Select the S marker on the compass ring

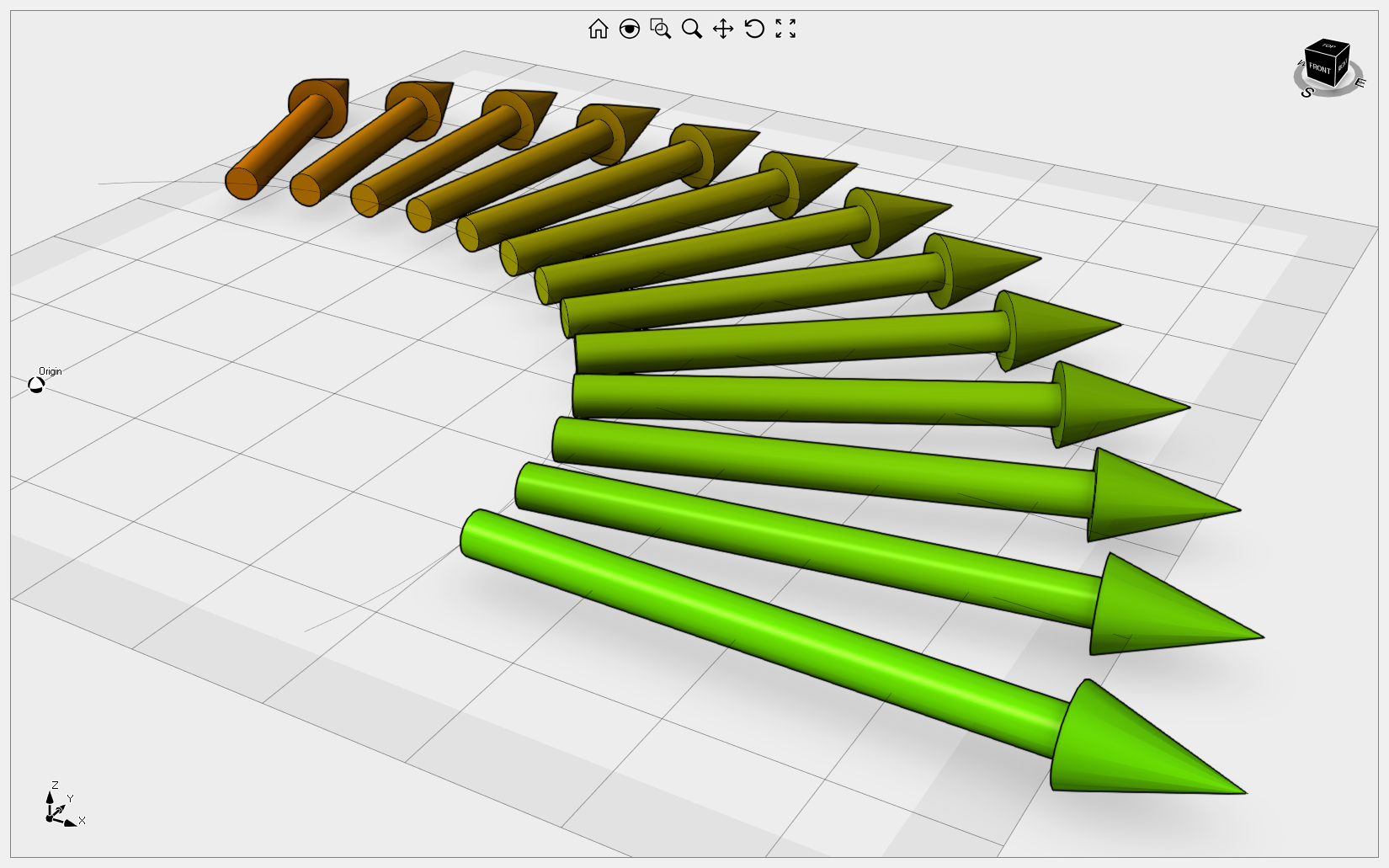coord(1307,93)
